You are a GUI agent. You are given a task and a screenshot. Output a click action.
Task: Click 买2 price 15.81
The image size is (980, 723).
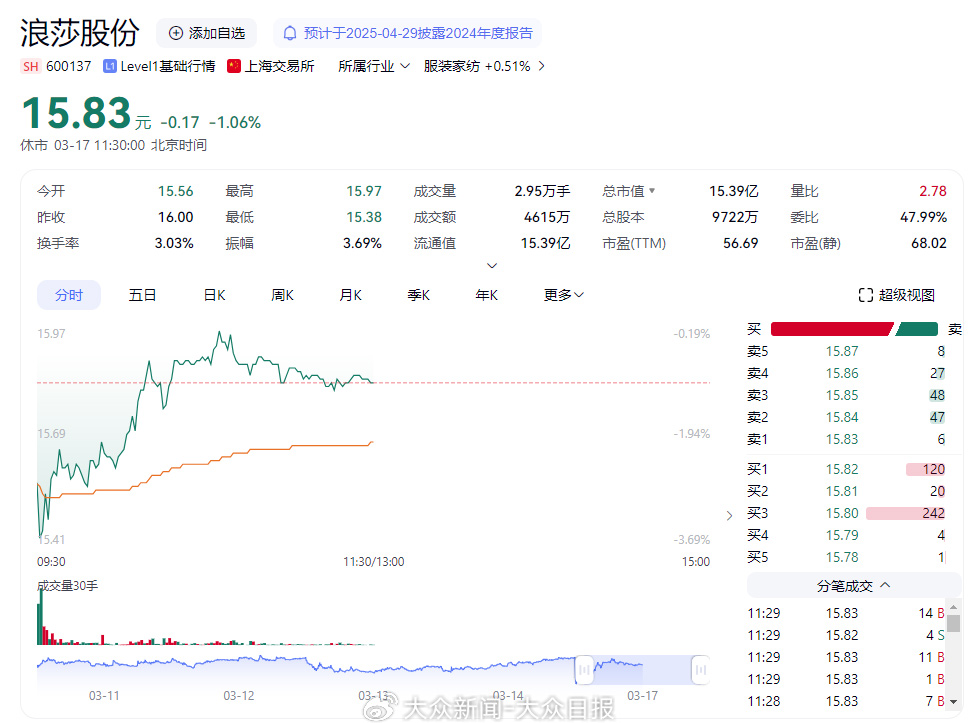[842, 491]
